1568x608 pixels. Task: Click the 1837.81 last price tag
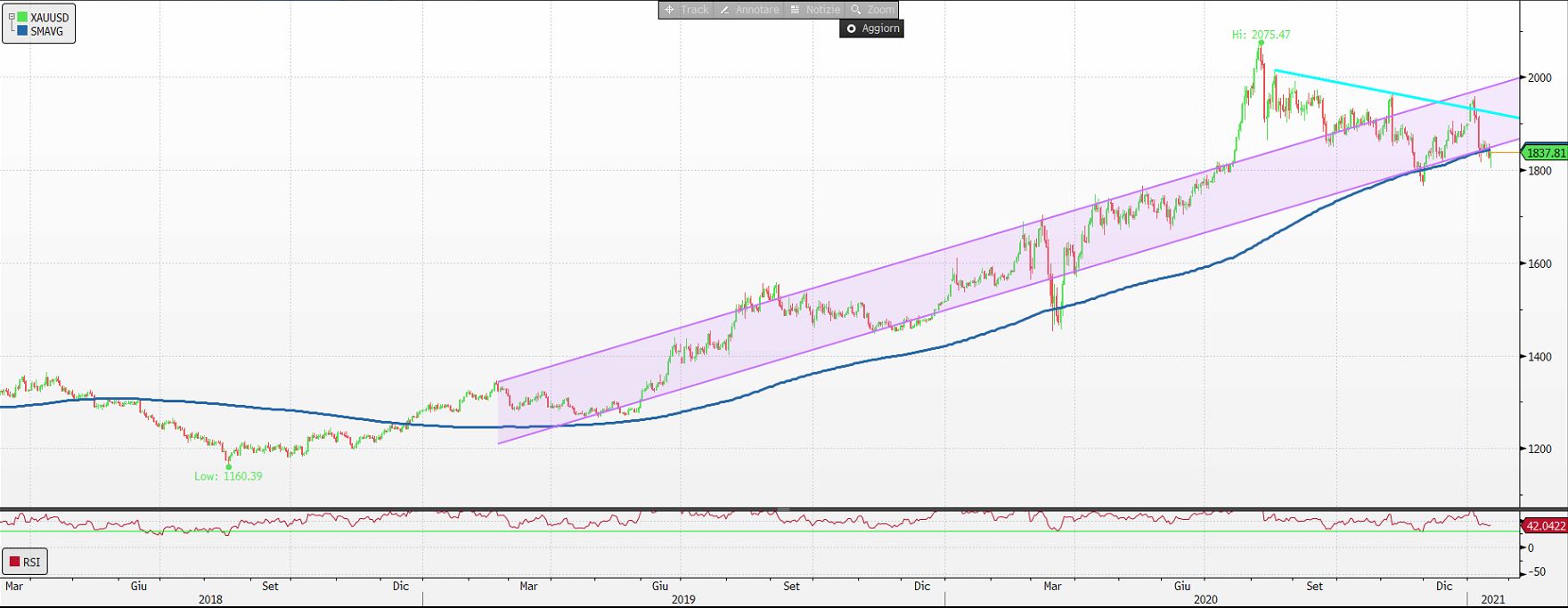(1545, 153)
